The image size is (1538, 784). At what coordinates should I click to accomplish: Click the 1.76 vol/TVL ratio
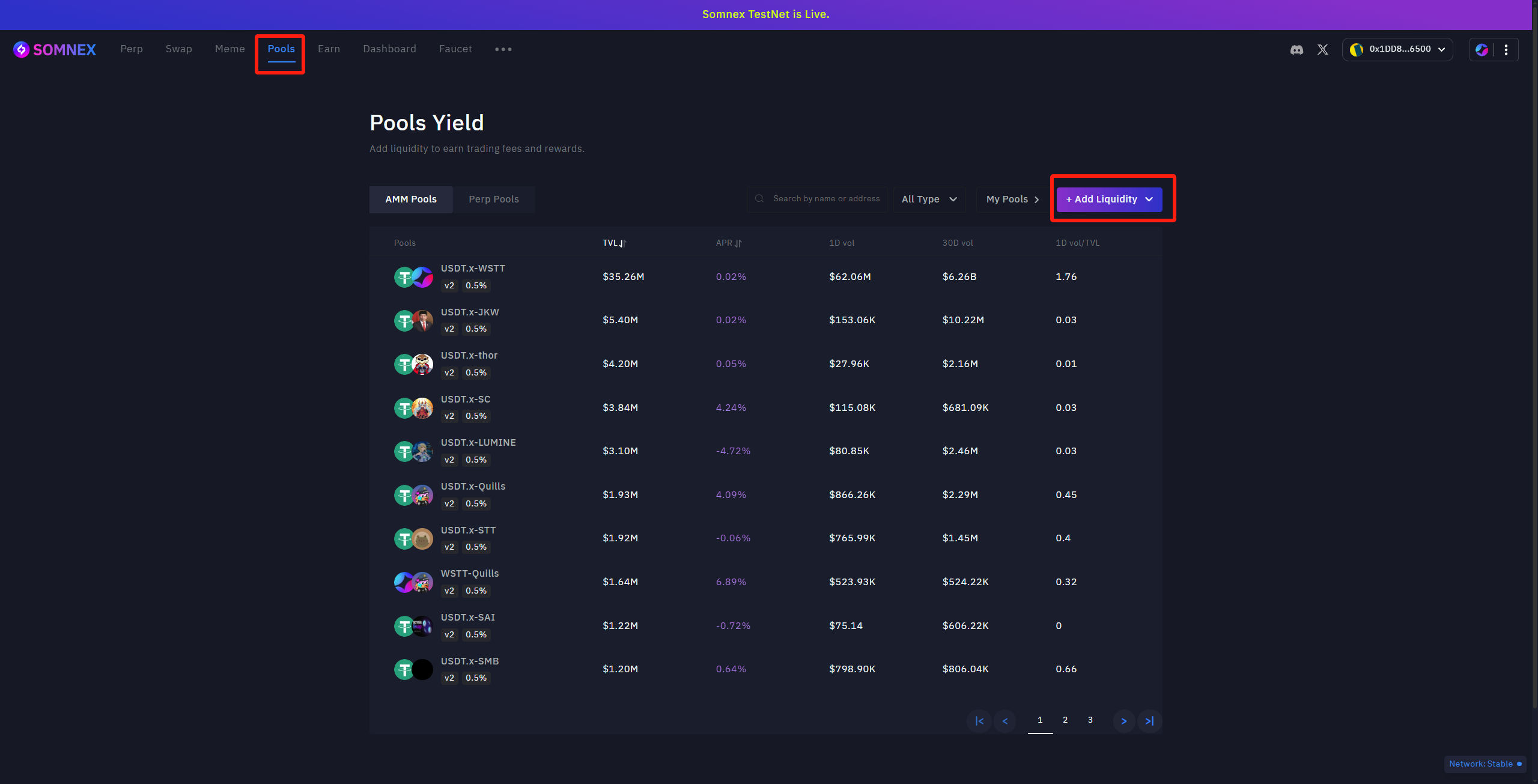1066,277
